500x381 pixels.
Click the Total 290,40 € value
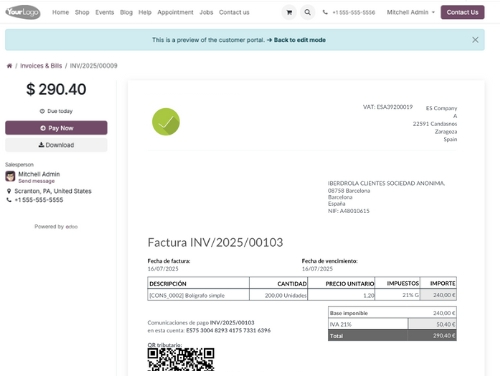[444, 336]
